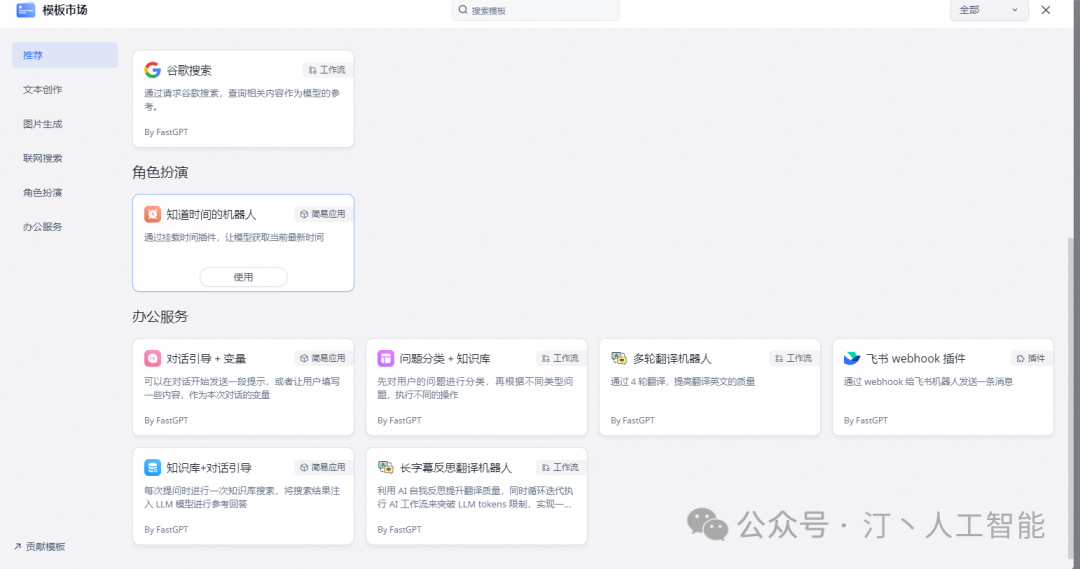Click the 知识库+对话引导 database icon
The height and width of the screenshot is (569, 1080).
[x=152, y=467]
